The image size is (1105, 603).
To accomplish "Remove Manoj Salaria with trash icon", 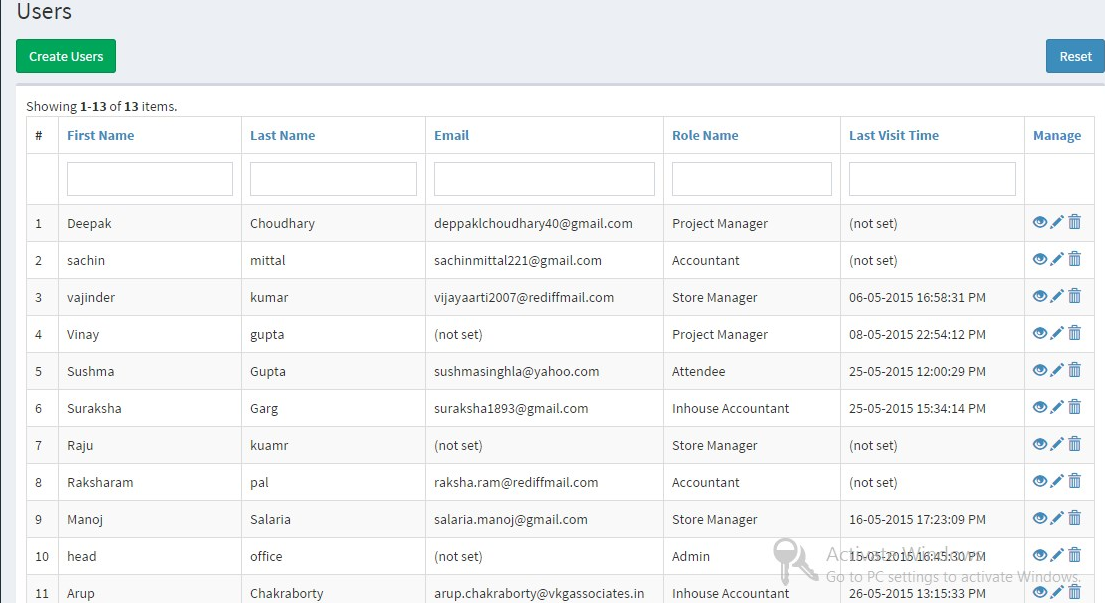I will click(x=1075, y=518).
